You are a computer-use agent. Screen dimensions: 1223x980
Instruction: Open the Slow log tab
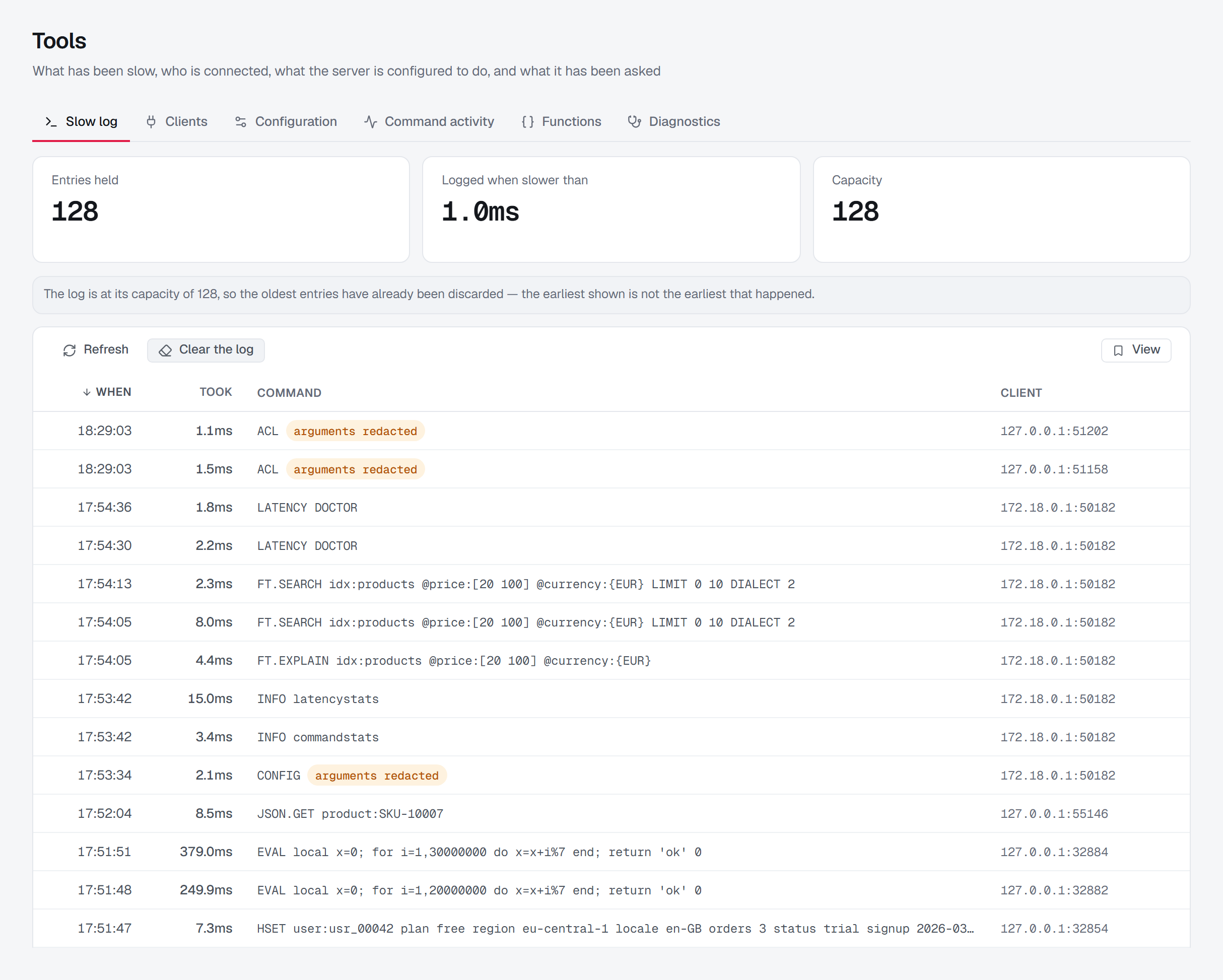point(81,121)
